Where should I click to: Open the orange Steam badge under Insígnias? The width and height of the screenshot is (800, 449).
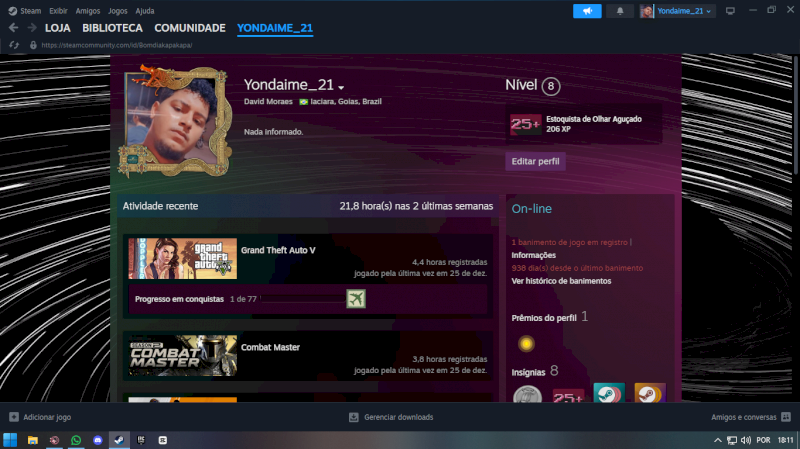(x=649, y=392)
